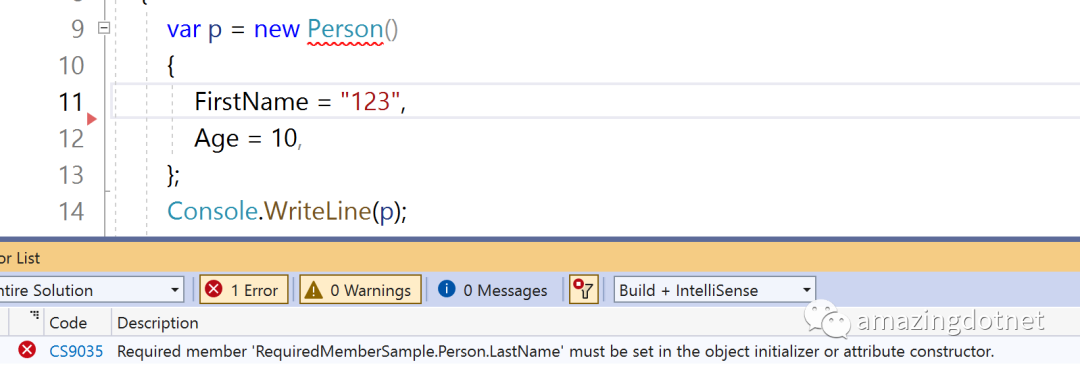Viewport: 1080px width, 371px height.
Task: Click the var keyword on line 9
Action: [x=184, y=30]
